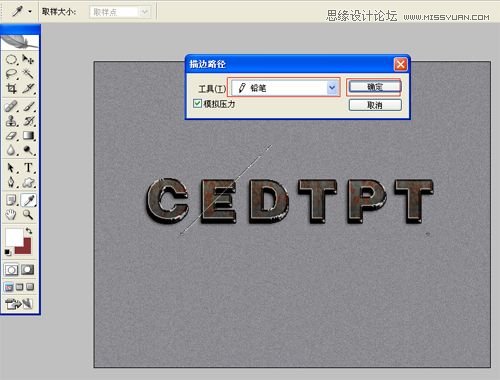Close the 描边路径 dialog
The image size is (500, 380).
pos(400,64)
